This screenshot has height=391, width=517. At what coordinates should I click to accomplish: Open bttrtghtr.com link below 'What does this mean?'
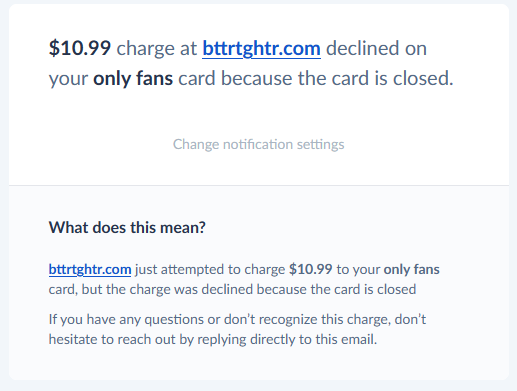click(90, 269)
